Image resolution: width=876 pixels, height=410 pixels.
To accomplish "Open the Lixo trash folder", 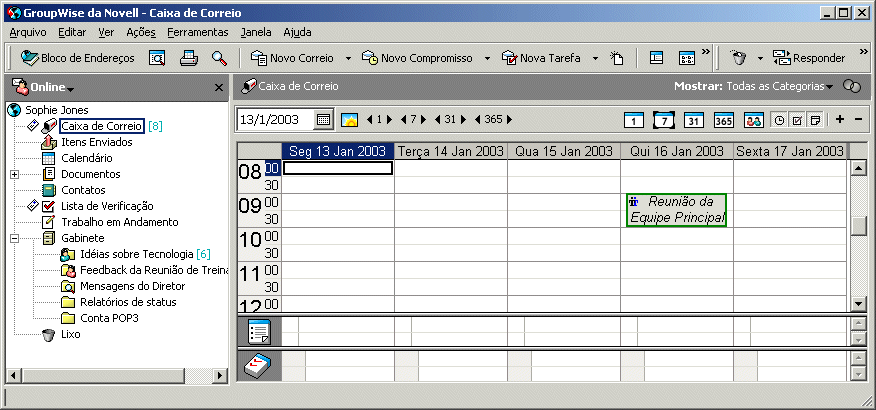I will (70, 334).
